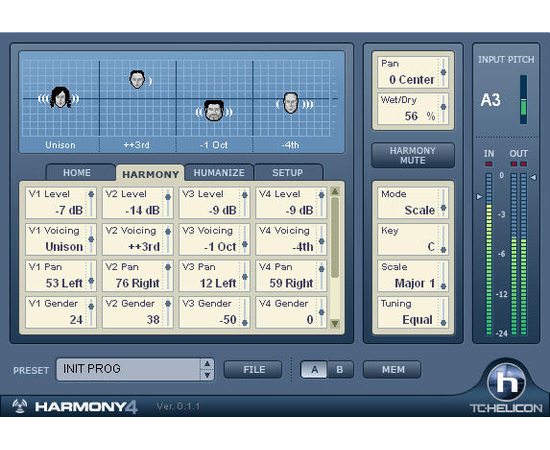Select compare slot A
The height and width of the screenshot is (450, 550).
coord(314,370)
